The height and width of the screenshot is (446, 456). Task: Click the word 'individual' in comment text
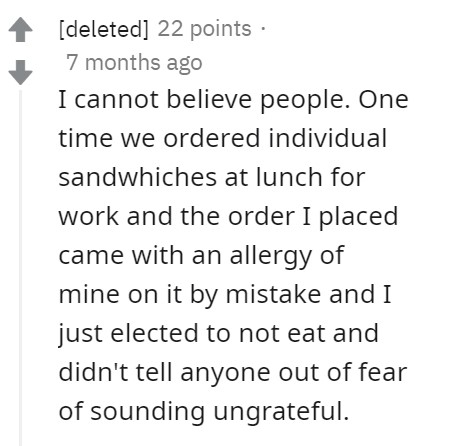[x=328, y=138]
